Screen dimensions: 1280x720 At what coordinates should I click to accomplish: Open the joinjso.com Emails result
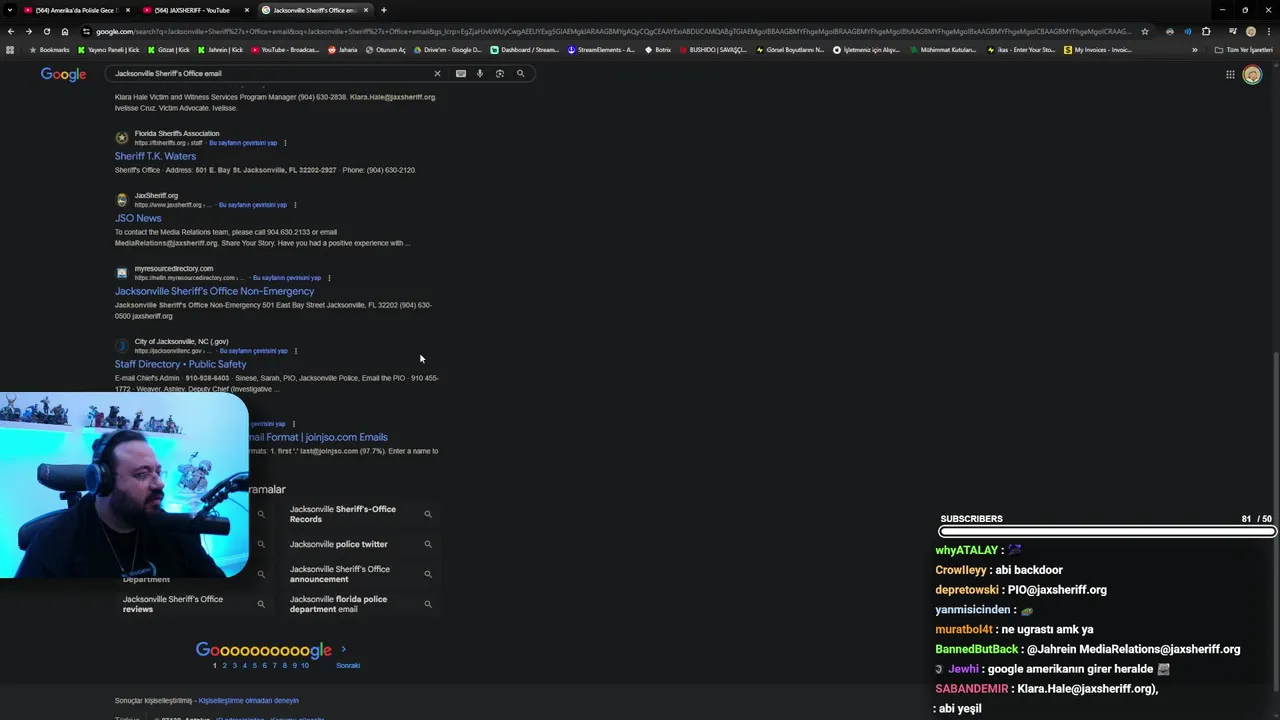click(318, 437)
